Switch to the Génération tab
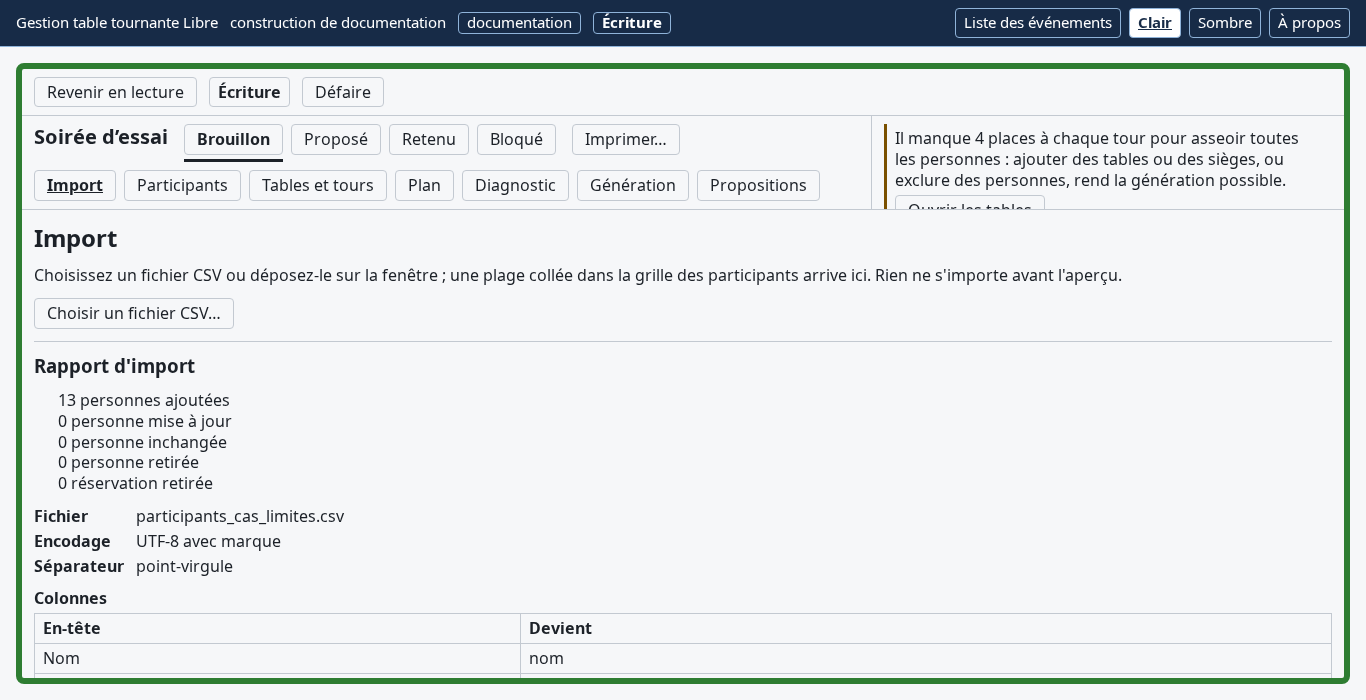Image resolution: width=1366 pixels, height=700 pixels. tap(633, 186)
